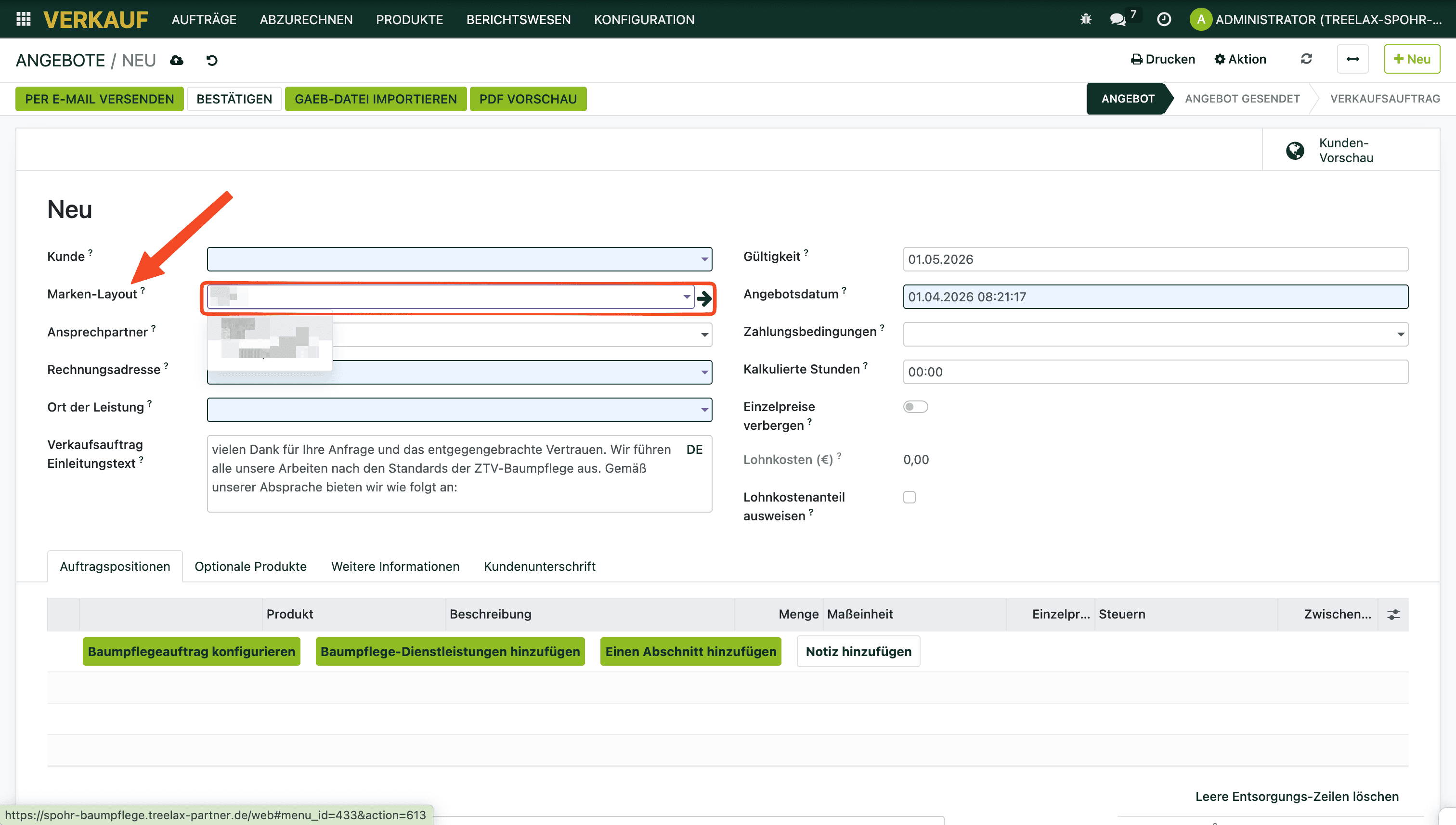The height and width of the screenshot is (825, 1456).
Task: Toggle the Einzelpreise verbergen switch
Action: click(x=915, y=407)
